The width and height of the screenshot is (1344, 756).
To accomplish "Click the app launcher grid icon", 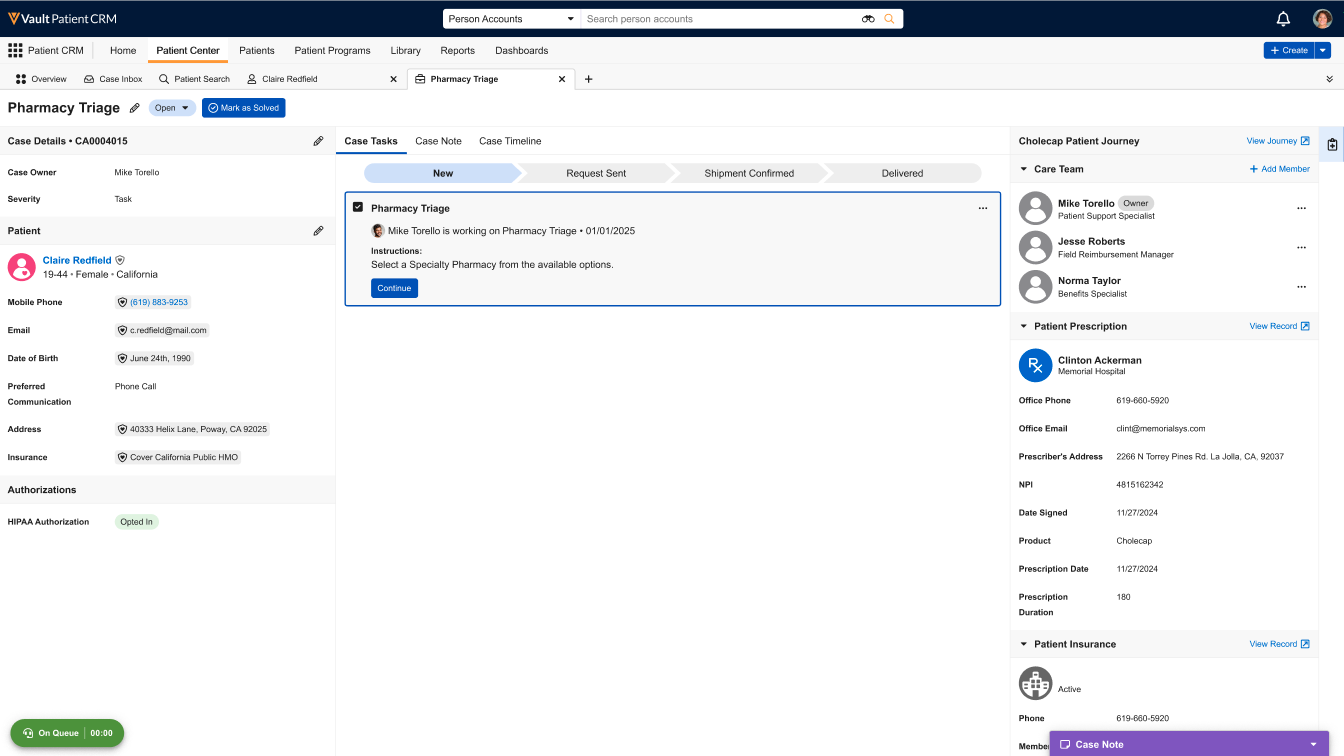I will click(15, 50).
